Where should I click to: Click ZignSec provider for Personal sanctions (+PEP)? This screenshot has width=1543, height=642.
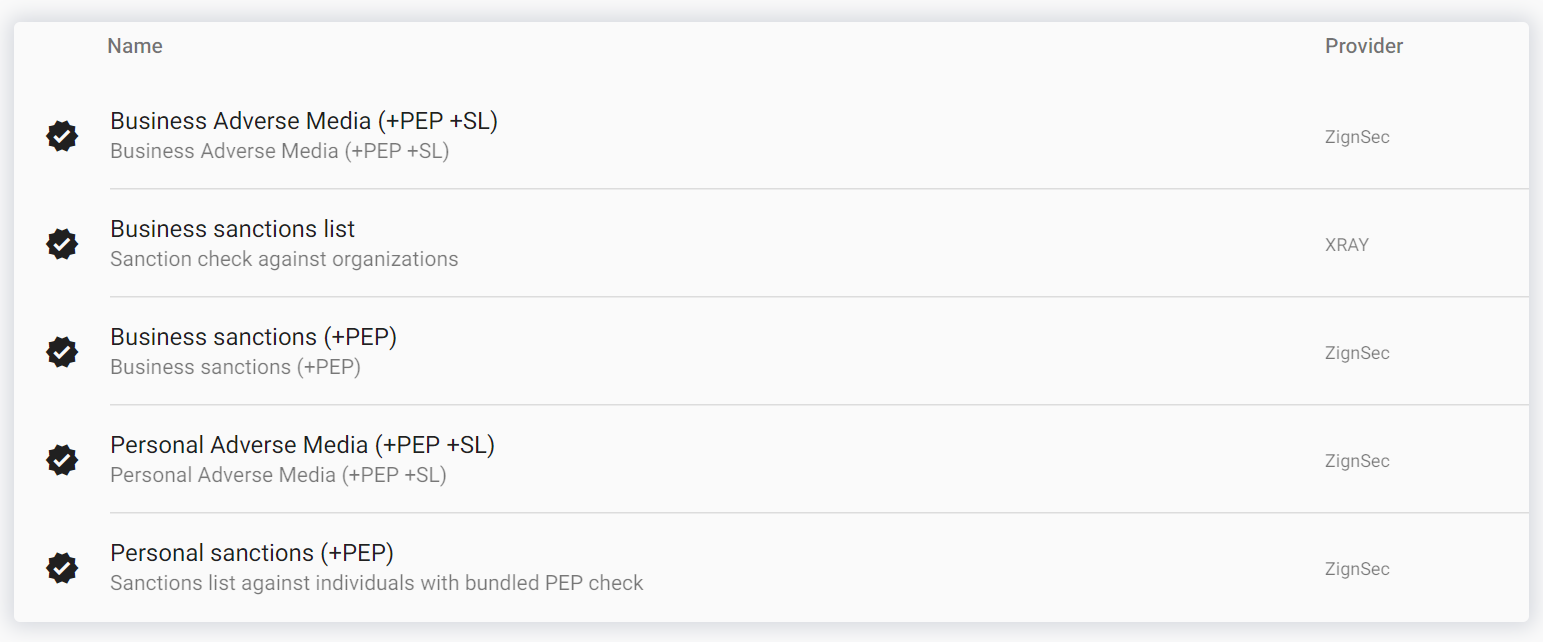tap(1357, 569)
